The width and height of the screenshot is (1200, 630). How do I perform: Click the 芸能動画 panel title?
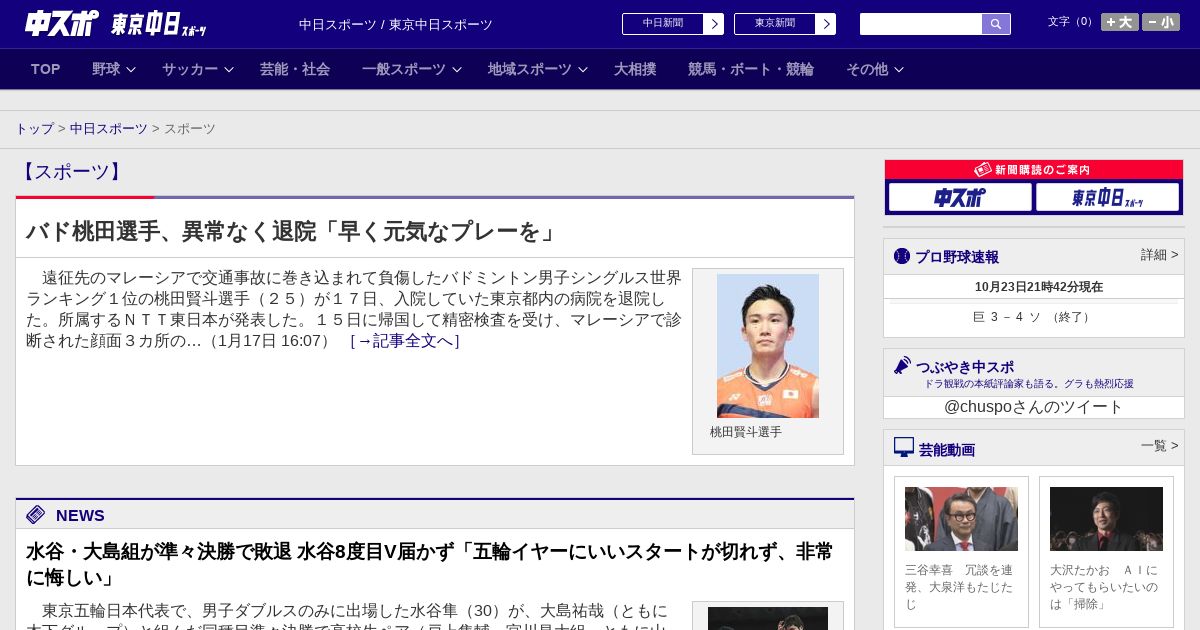(x=947, y=450)
